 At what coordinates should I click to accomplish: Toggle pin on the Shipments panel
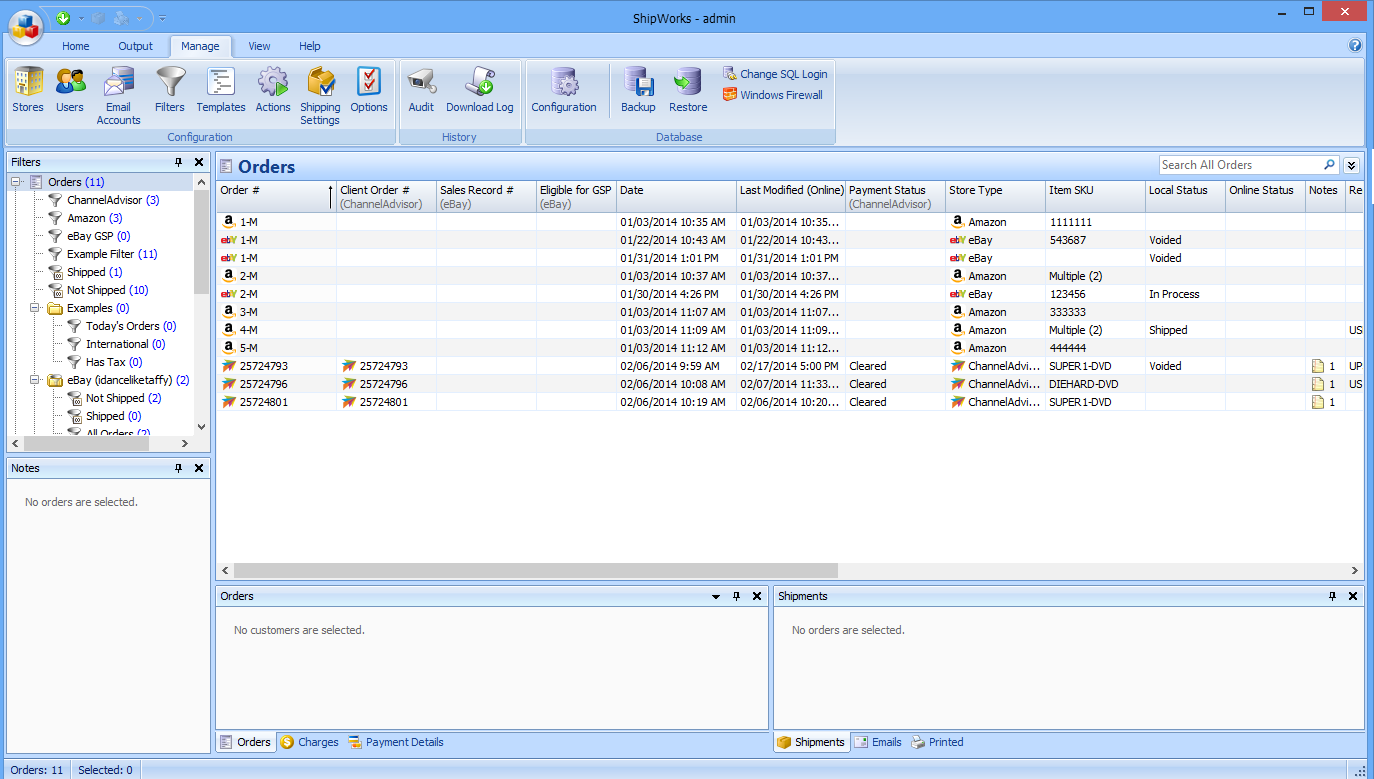(1332, 596)
